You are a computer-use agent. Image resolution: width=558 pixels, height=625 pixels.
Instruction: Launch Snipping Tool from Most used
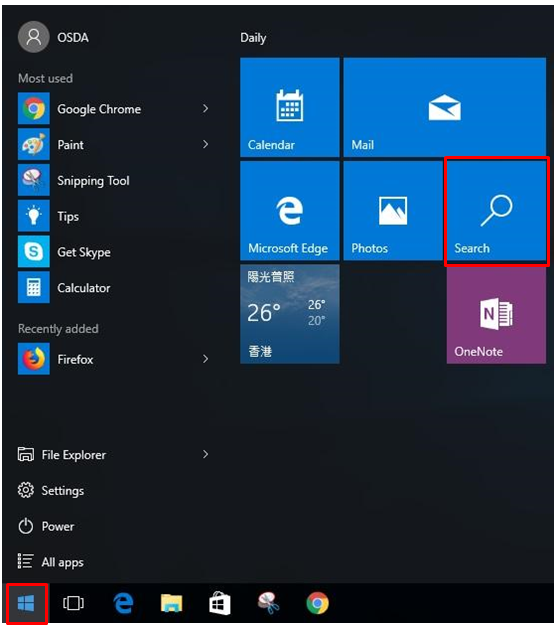click(116, 180)
